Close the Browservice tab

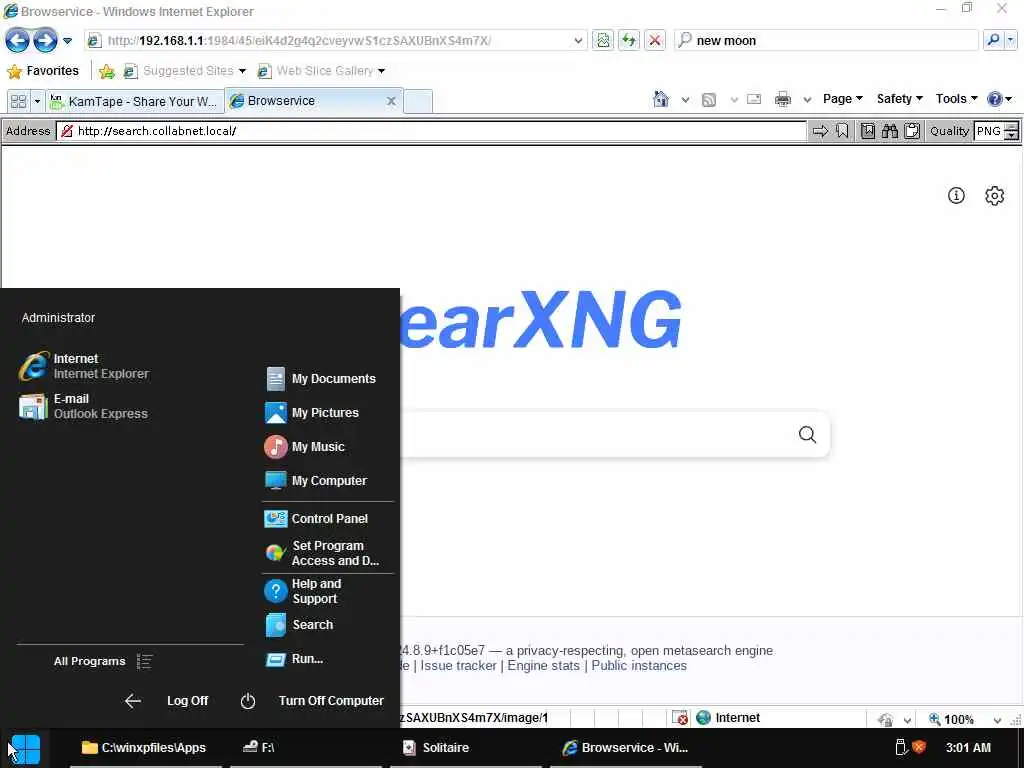pyautogui.click(x=391, y=101)
